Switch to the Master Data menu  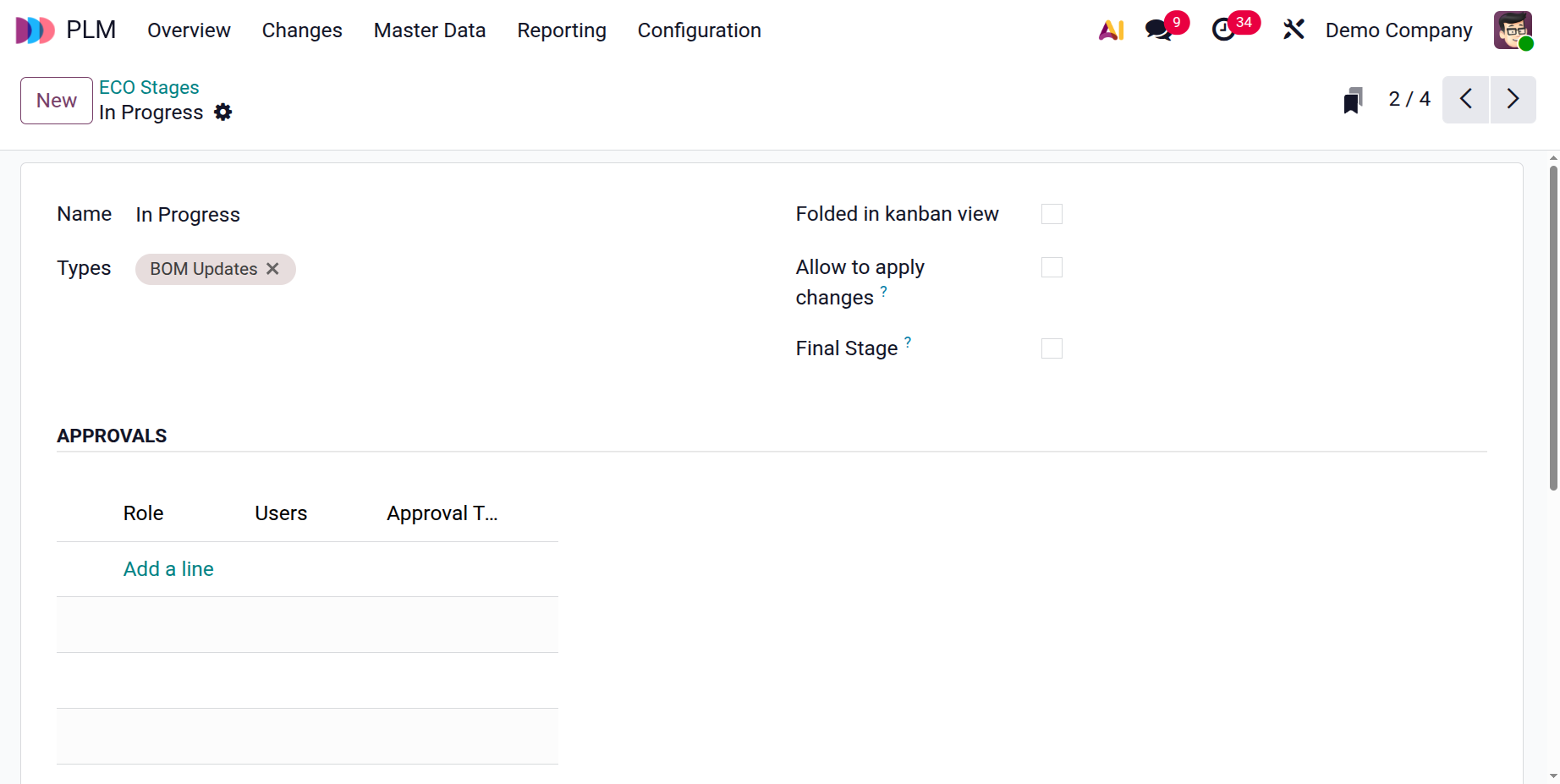click(430, 30)
